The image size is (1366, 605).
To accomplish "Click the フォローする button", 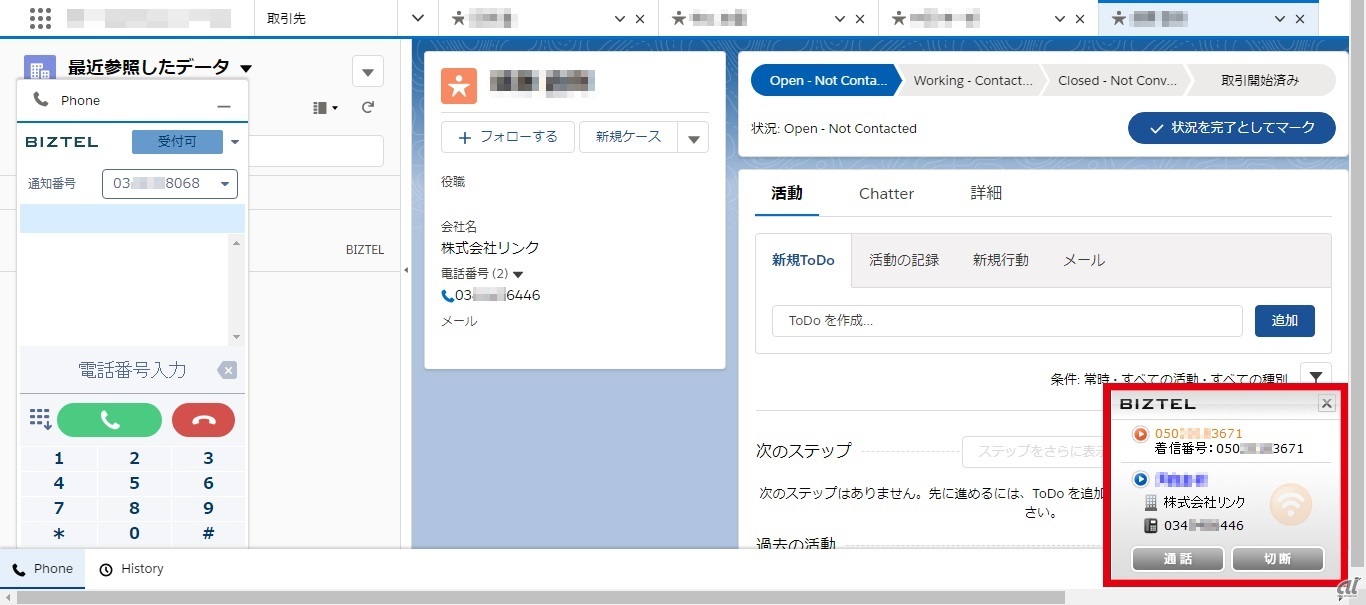I will click(508, 137).
